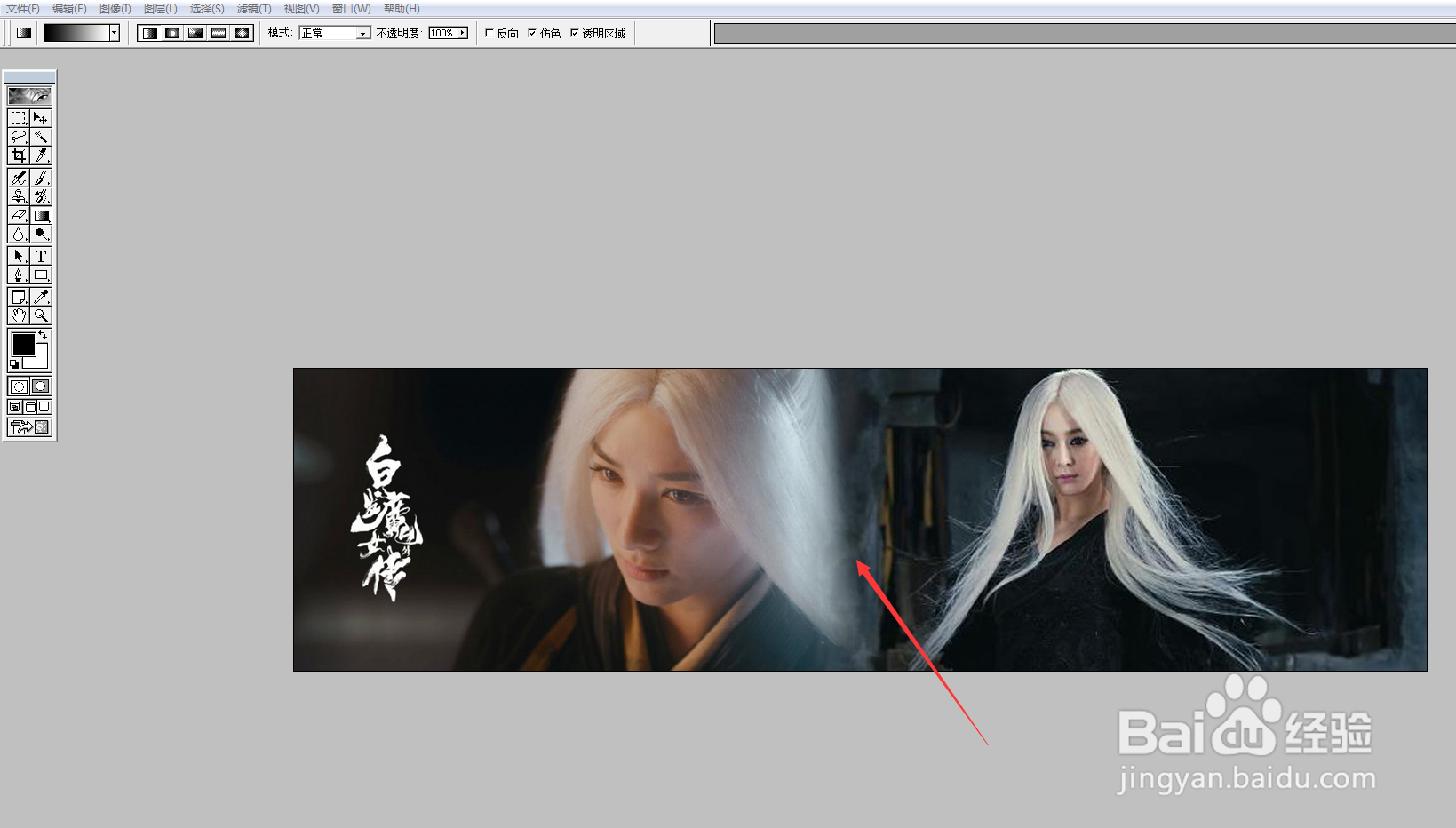This screenshot has height=828, width=1456.
Task: Select the Path Component Selection tool
Action: pyautogui.click(x=18, y=256)
